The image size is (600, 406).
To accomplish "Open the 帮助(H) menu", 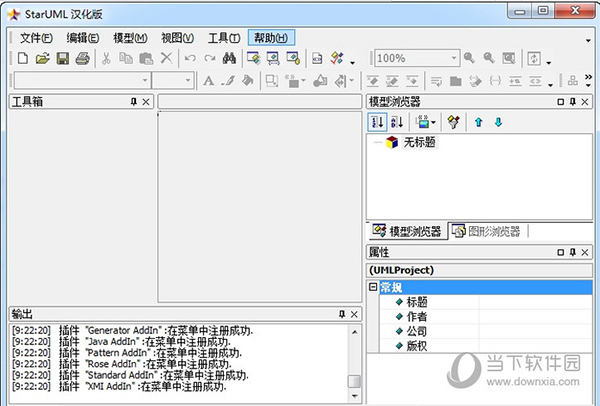I will [271, 38].
